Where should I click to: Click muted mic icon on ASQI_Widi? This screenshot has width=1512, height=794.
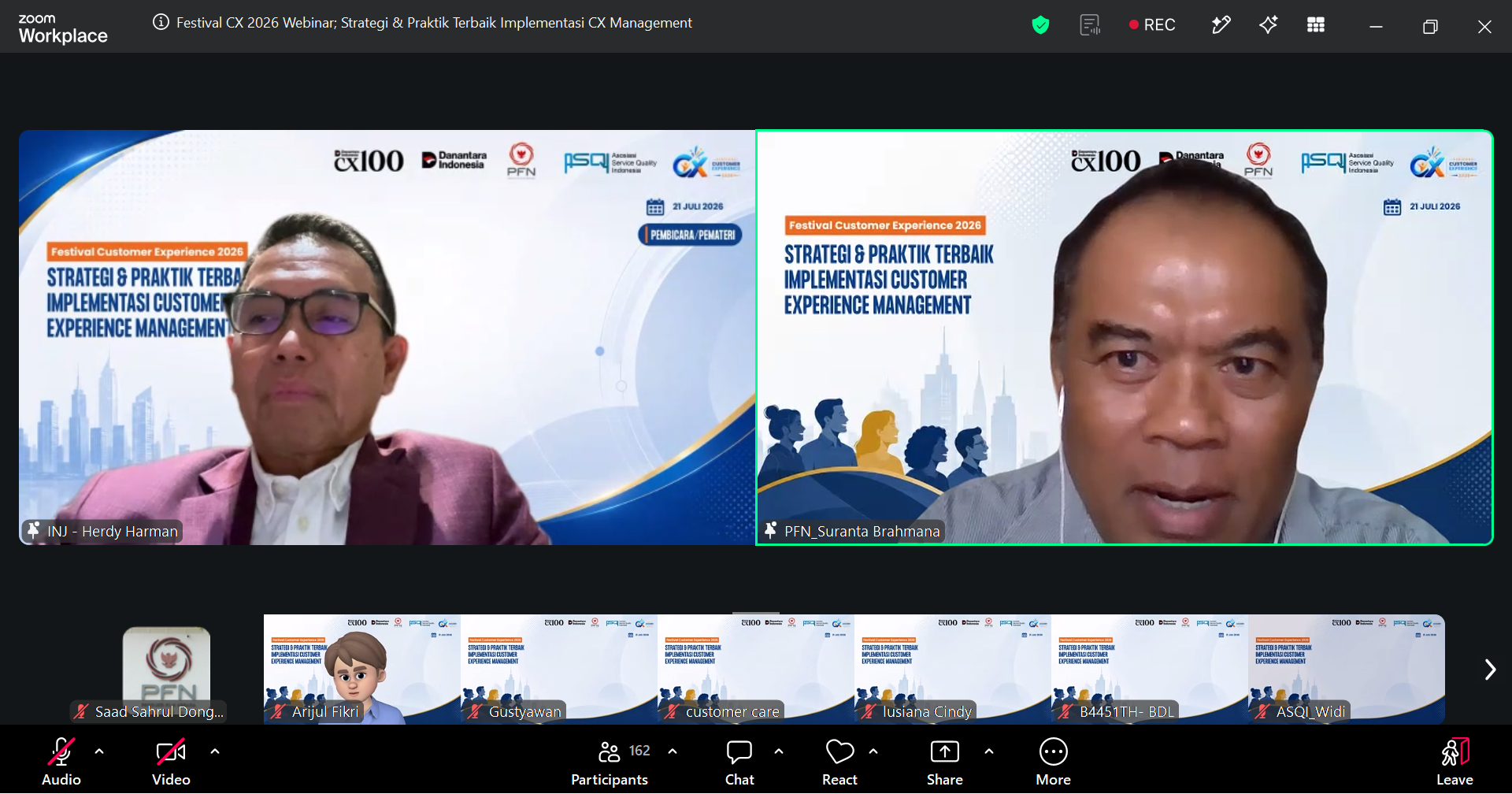[x=1262, y=712]
